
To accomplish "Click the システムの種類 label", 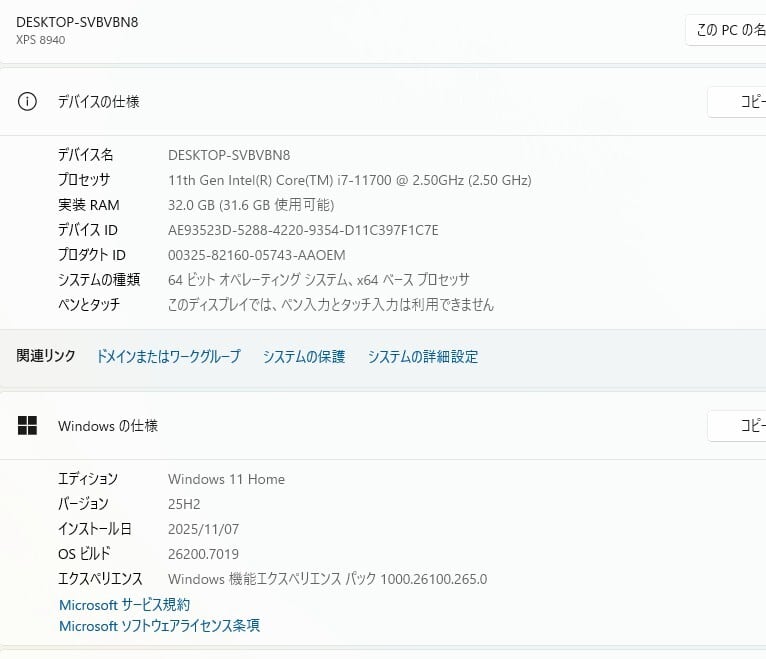I will [x=99, y=279].
